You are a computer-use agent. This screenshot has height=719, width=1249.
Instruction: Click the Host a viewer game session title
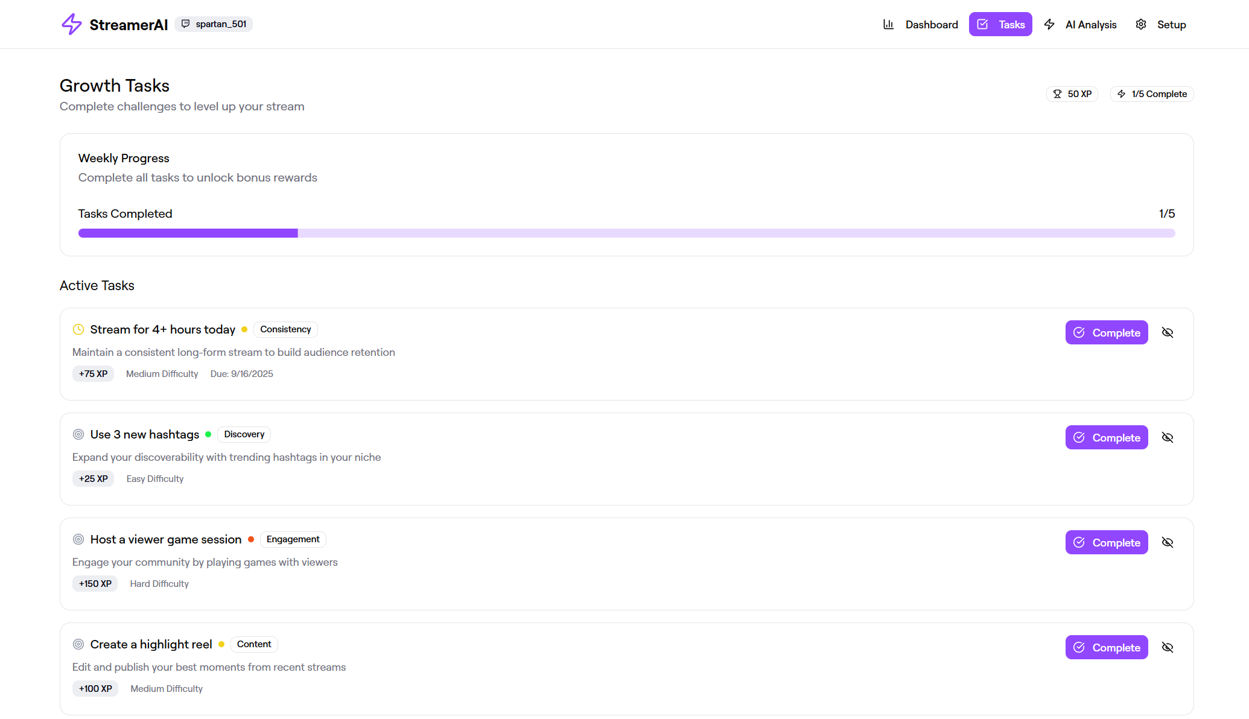[166, 539]
